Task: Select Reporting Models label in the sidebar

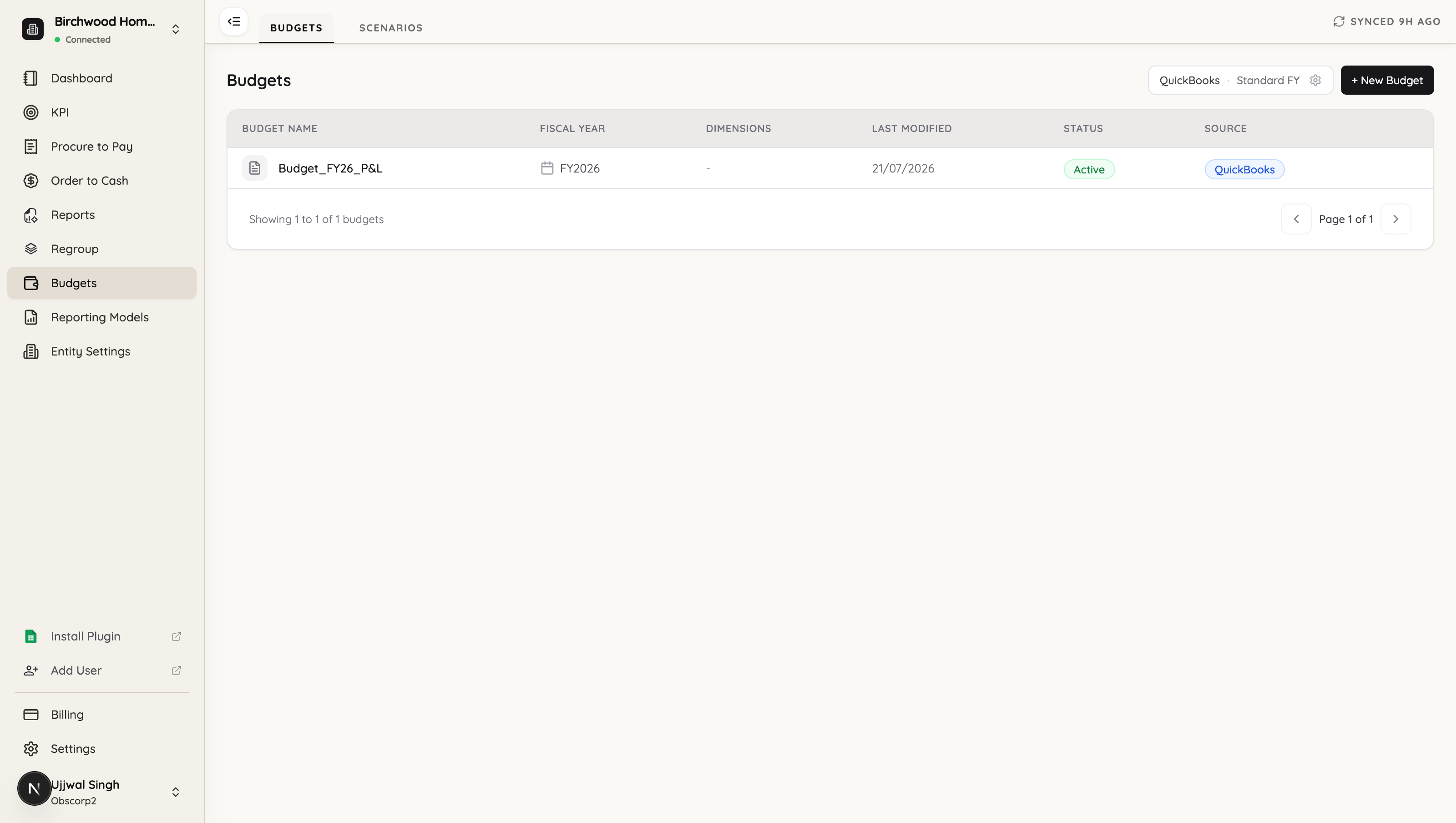Action: [x=100, y=317]
